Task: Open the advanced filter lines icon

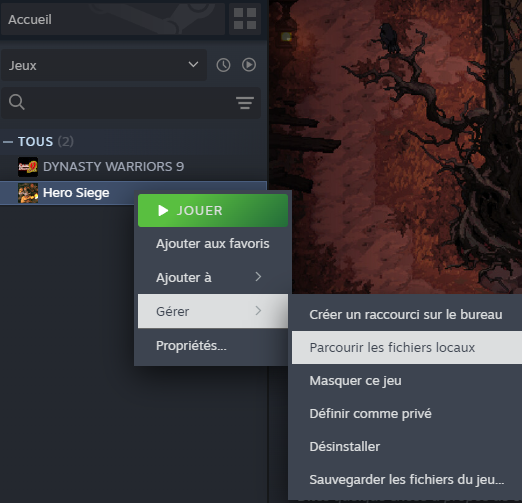Action: pos(245,103)
